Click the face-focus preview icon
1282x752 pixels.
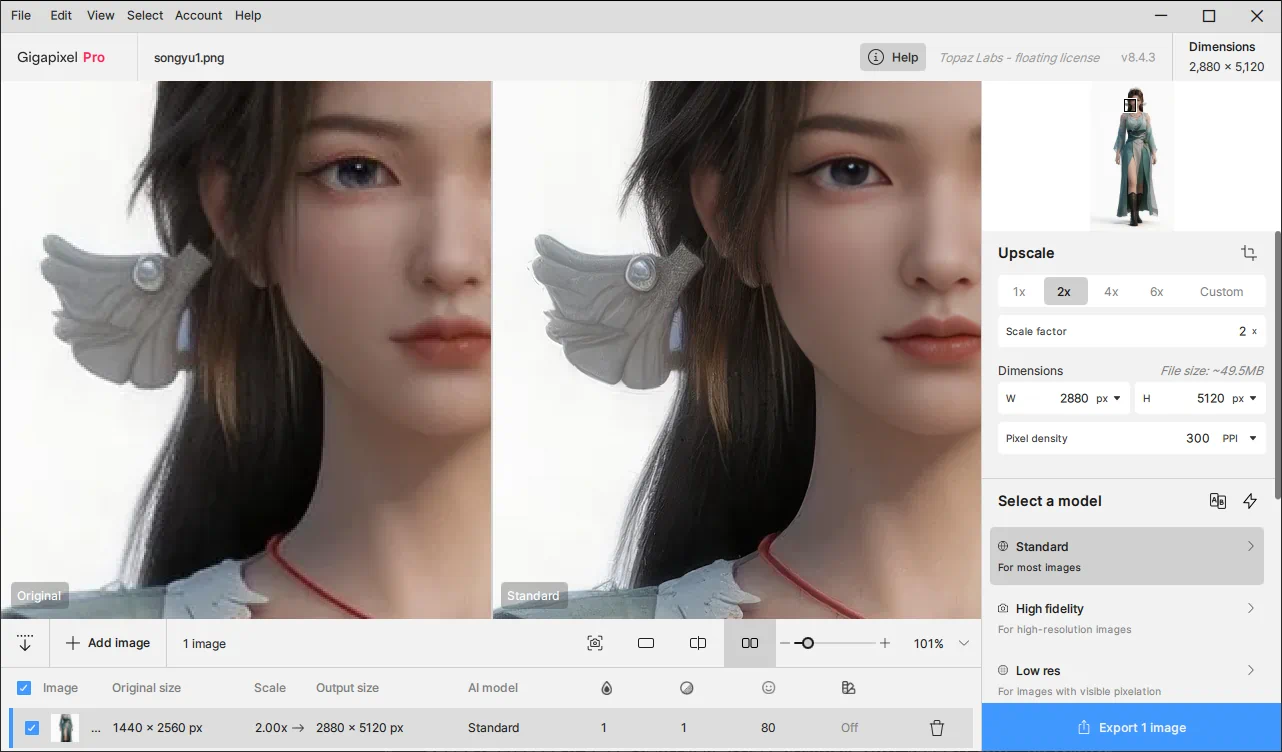595,643
